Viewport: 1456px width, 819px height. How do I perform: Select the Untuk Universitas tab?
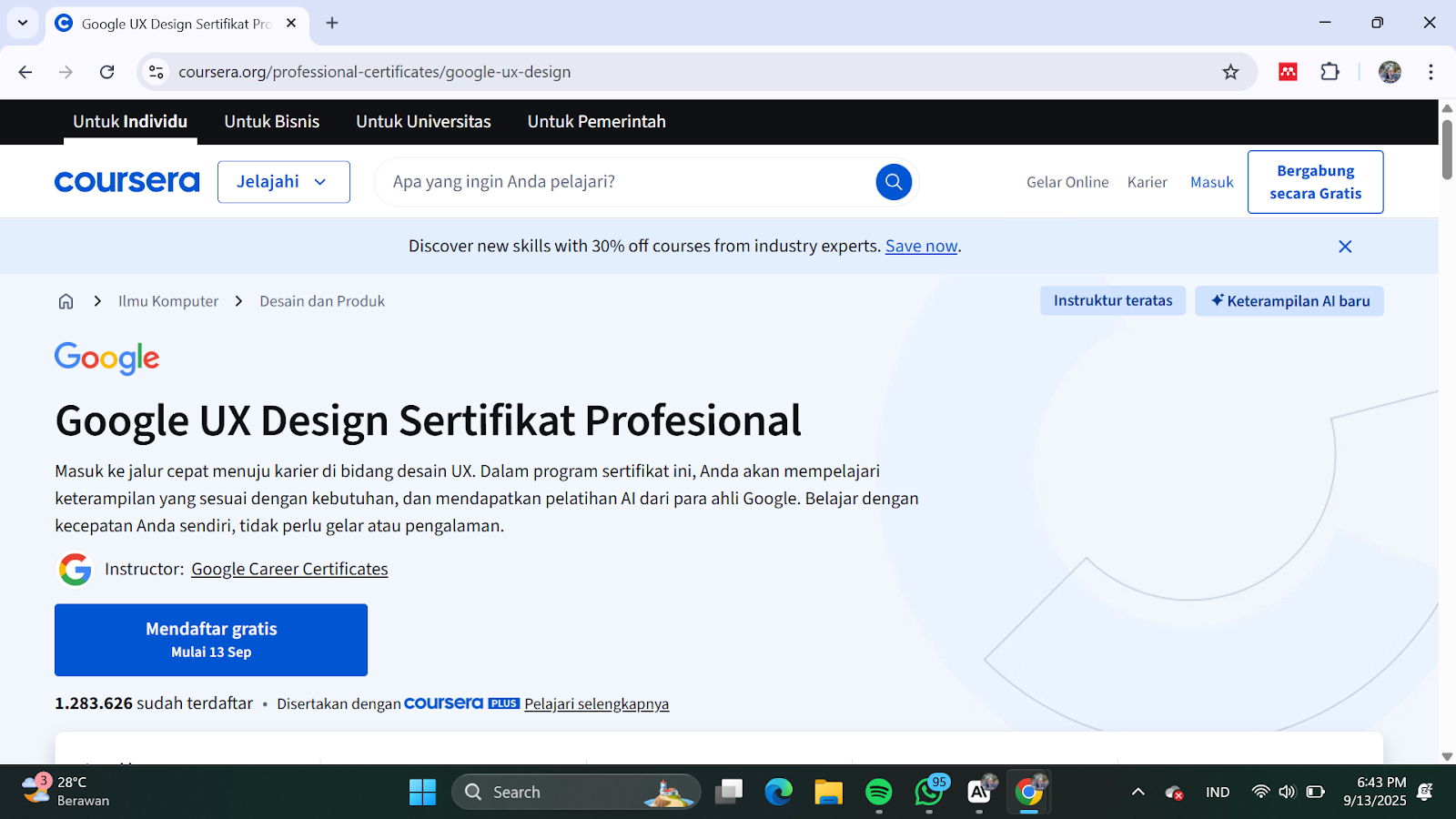pos(423,122)
